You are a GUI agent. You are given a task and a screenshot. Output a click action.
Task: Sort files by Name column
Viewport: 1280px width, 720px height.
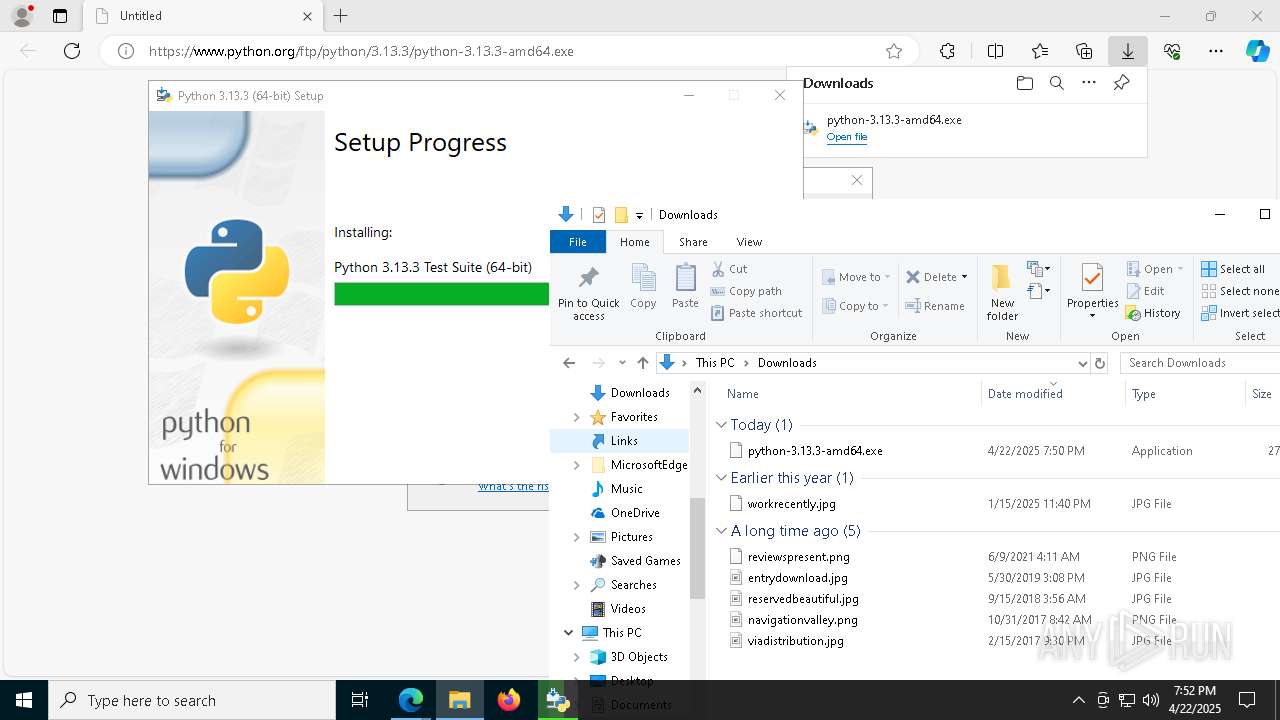point(742,394)
